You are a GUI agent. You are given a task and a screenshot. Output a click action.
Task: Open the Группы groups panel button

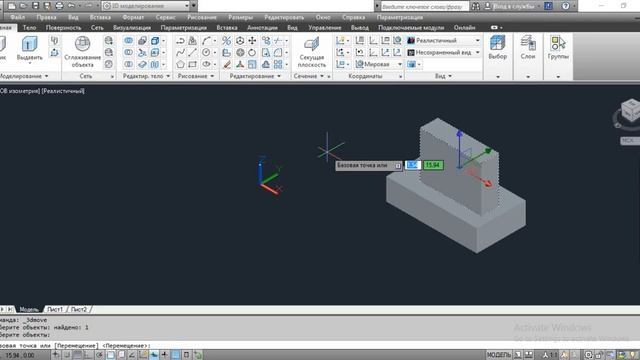click(x=558, y=48)
